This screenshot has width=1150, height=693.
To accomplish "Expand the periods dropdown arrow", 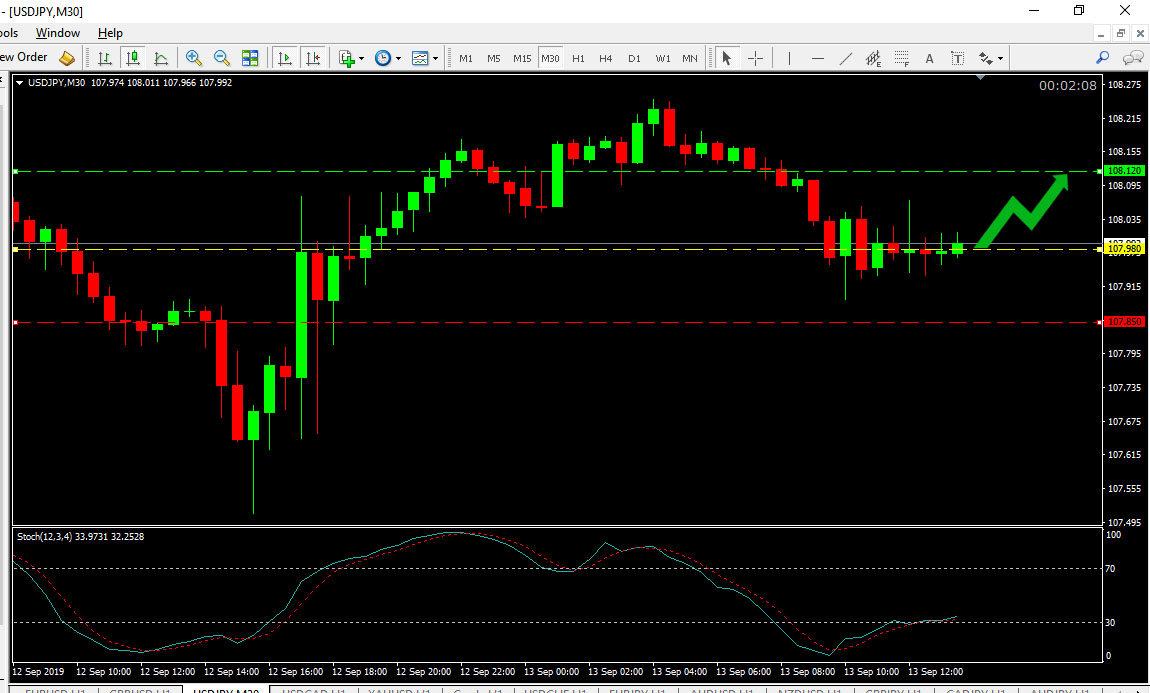I will tap(398, 59).
